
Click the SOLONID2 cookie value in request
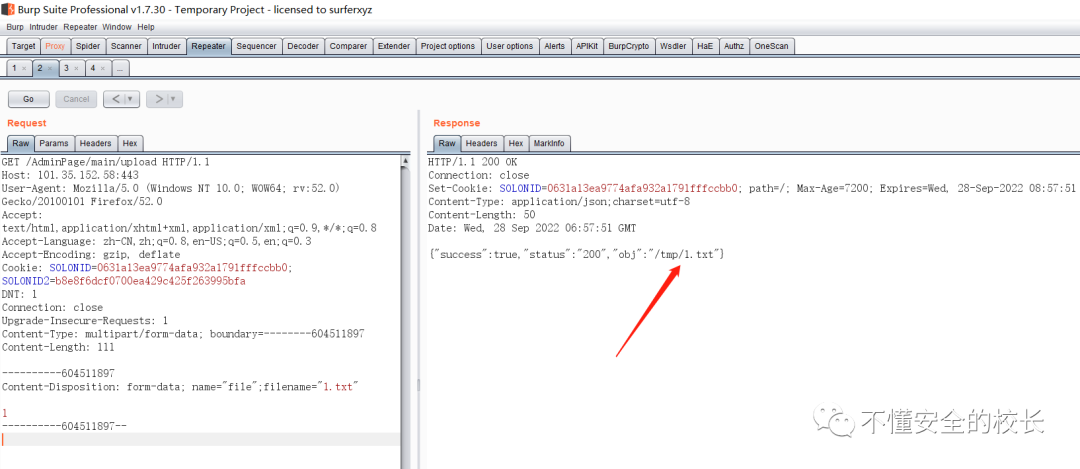150,281
